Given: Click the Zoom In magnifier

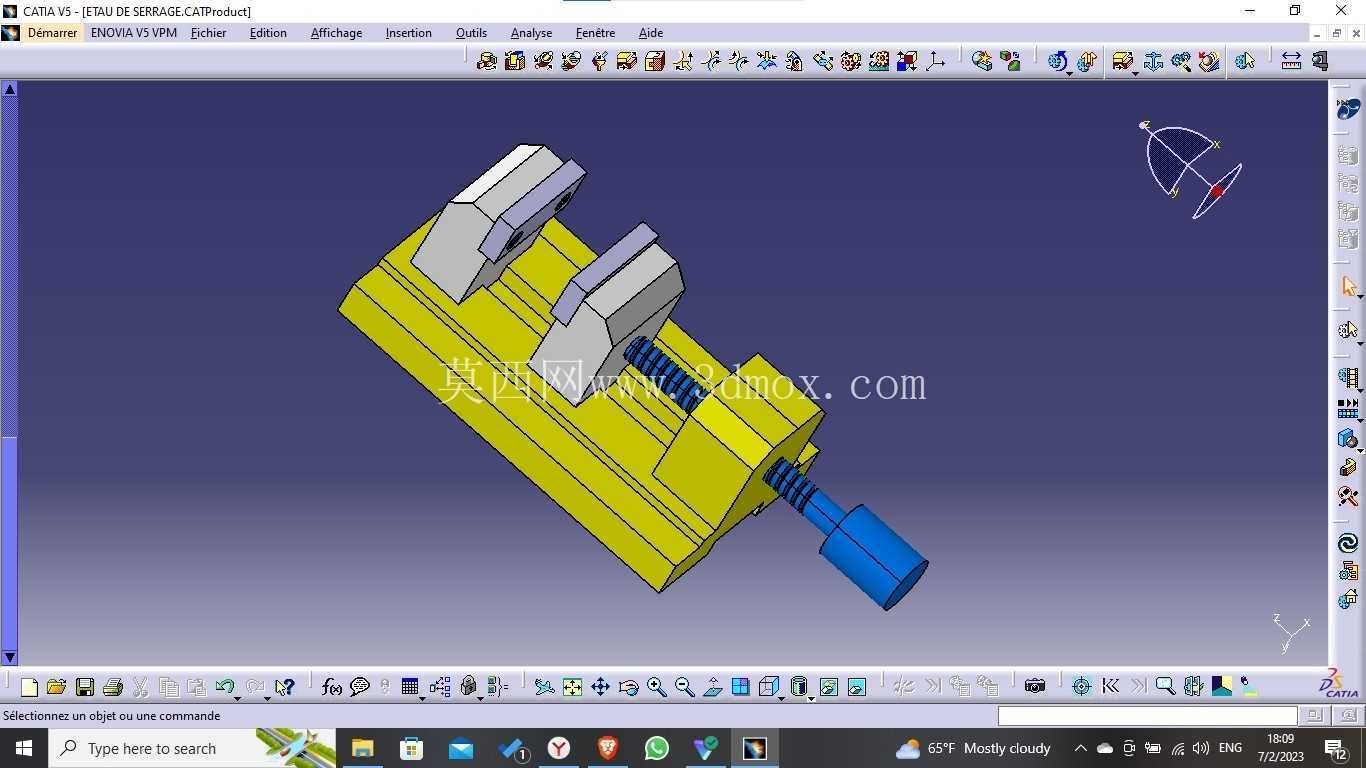Looking at the screenshot, I should coord(657,687).
